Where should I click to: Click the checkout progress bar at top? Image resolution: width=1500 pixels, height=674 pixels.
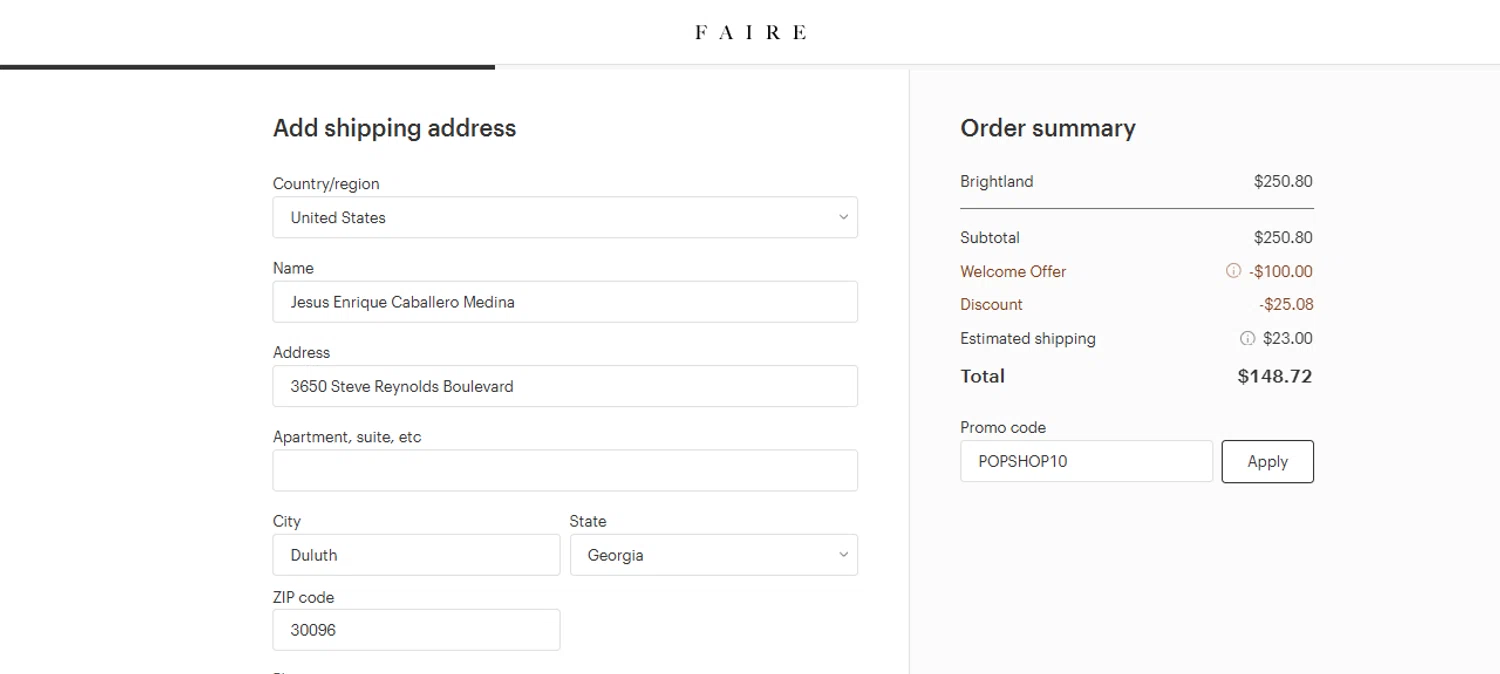point(247,67)
